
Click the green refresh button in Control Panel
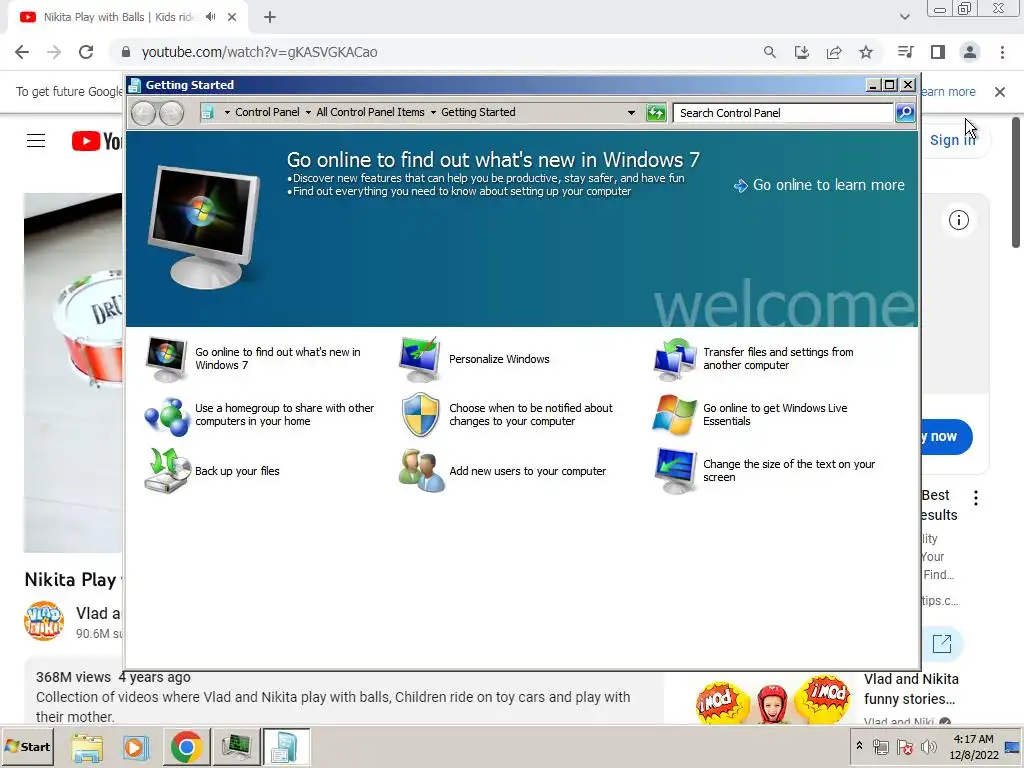pos(656,112)
